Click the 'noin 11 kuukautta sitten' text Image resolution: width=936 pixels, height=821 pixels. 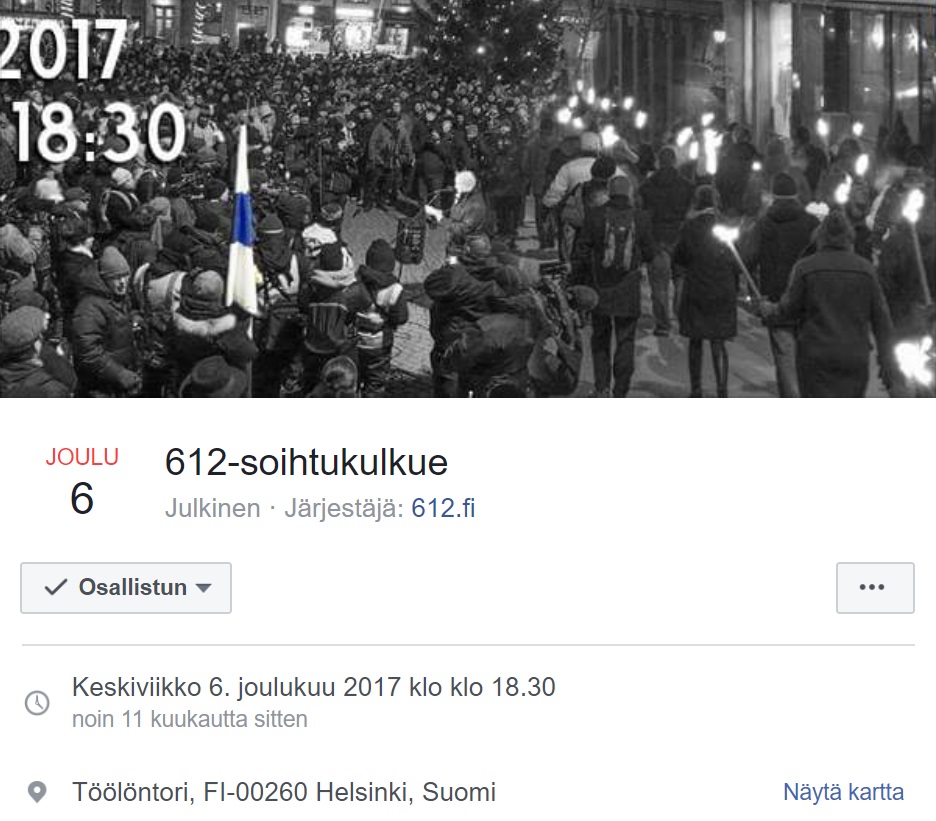coord(190,719)
